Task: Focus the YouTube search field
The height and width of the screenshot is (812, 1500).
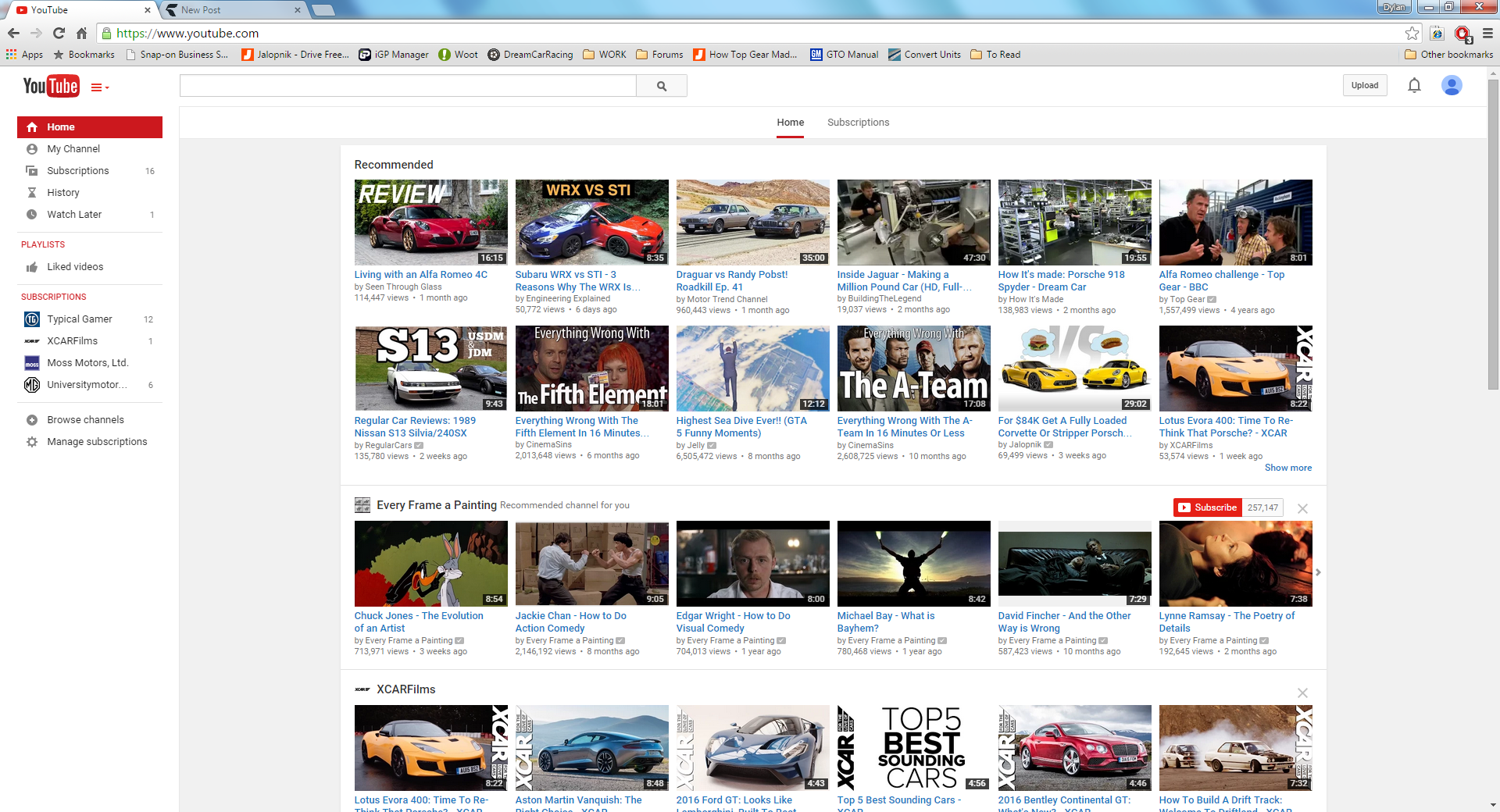Action: click(x=408, y=86)
